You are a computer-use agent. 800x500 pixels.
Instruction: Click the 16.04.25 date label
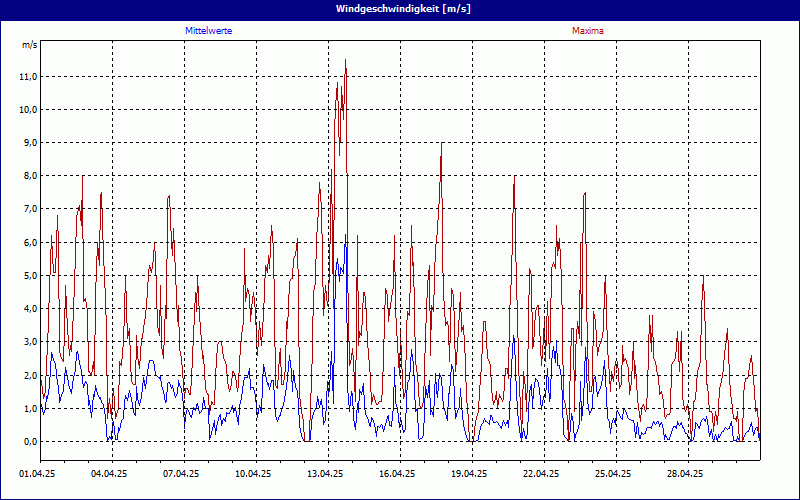click(x=397, y=474)
